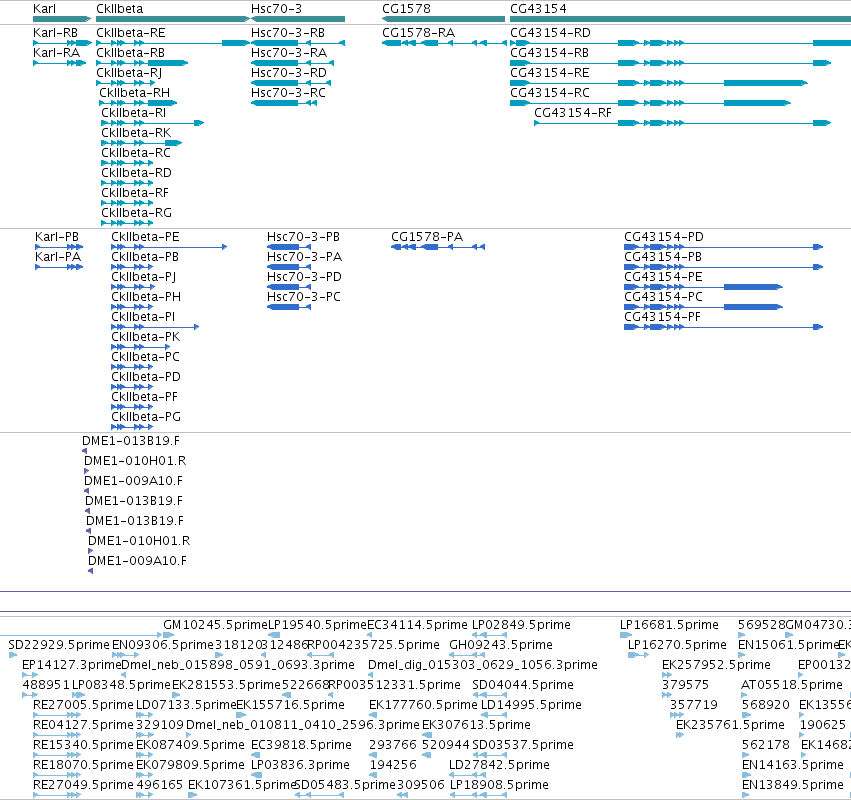
Task: Choose transcript CkIIbeta-RJ
Action: (x=125, y=83)
